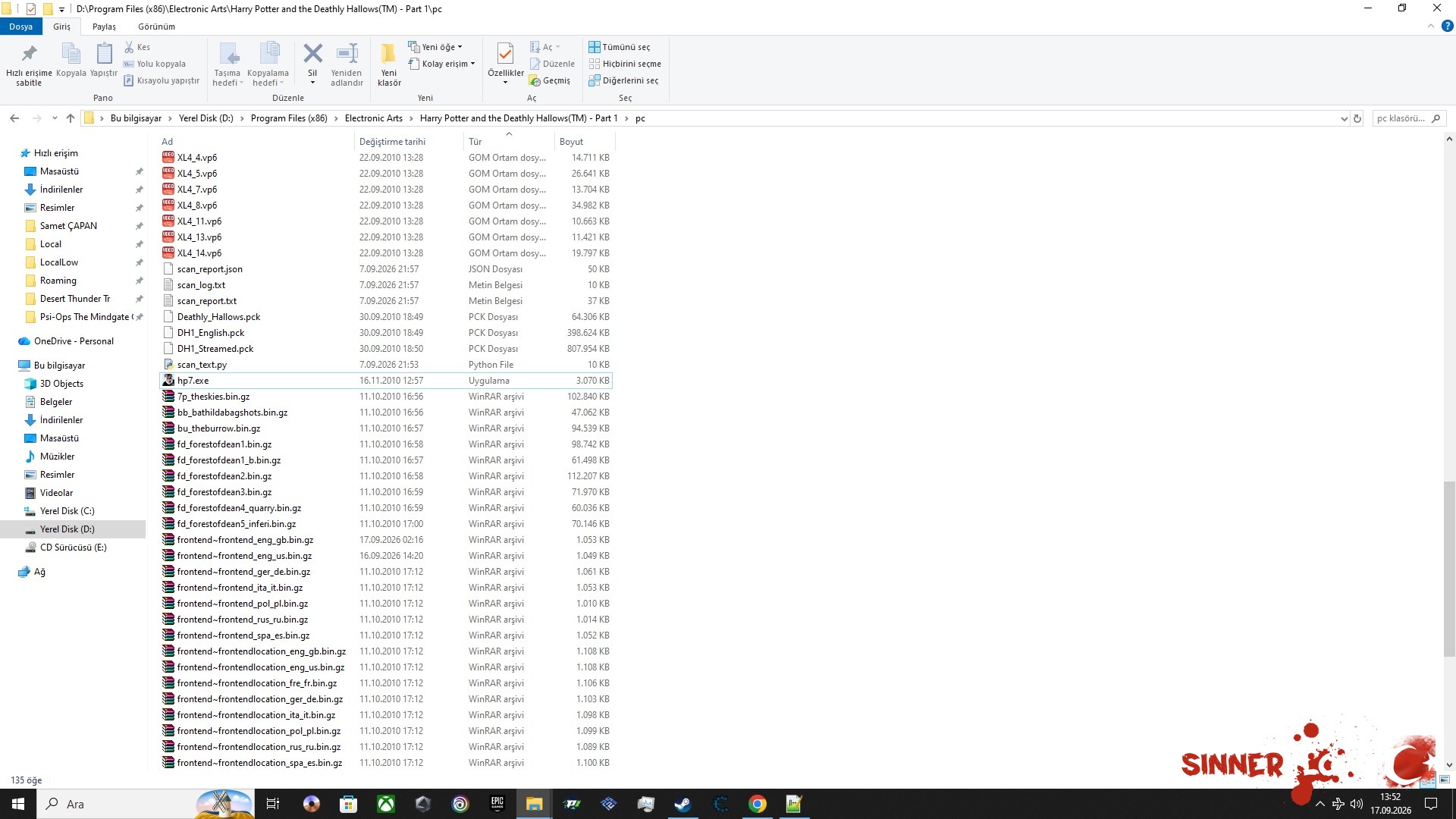
Task: Open the Kolay erişim dropdown
Action: tap(442, 64)
